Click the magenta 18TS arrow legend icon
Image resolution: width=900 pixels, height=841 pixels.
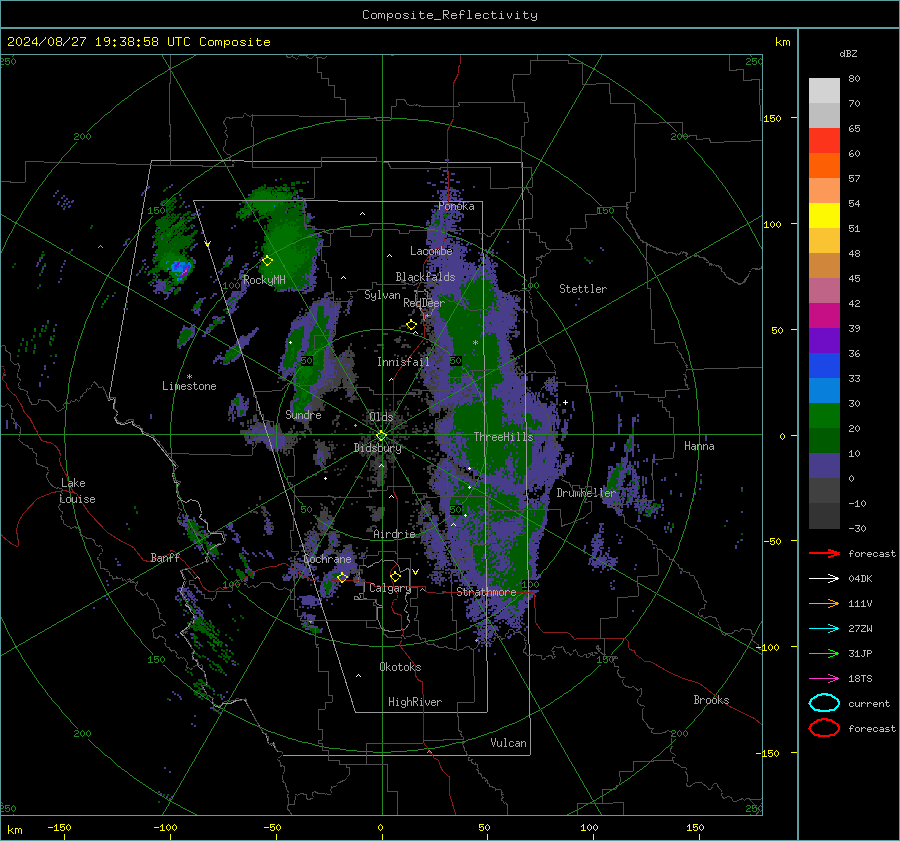(824, 679)
